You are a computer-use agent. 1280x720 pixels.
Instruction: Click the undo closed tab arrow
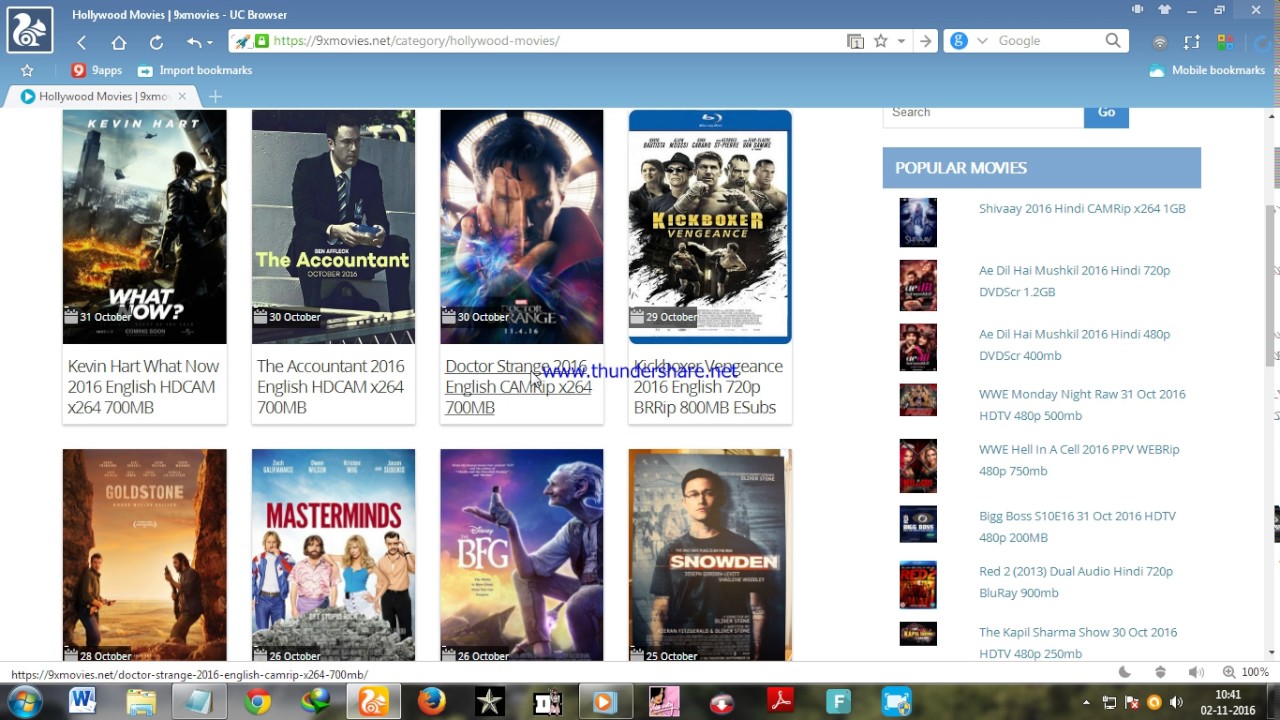tap(193, 42)
